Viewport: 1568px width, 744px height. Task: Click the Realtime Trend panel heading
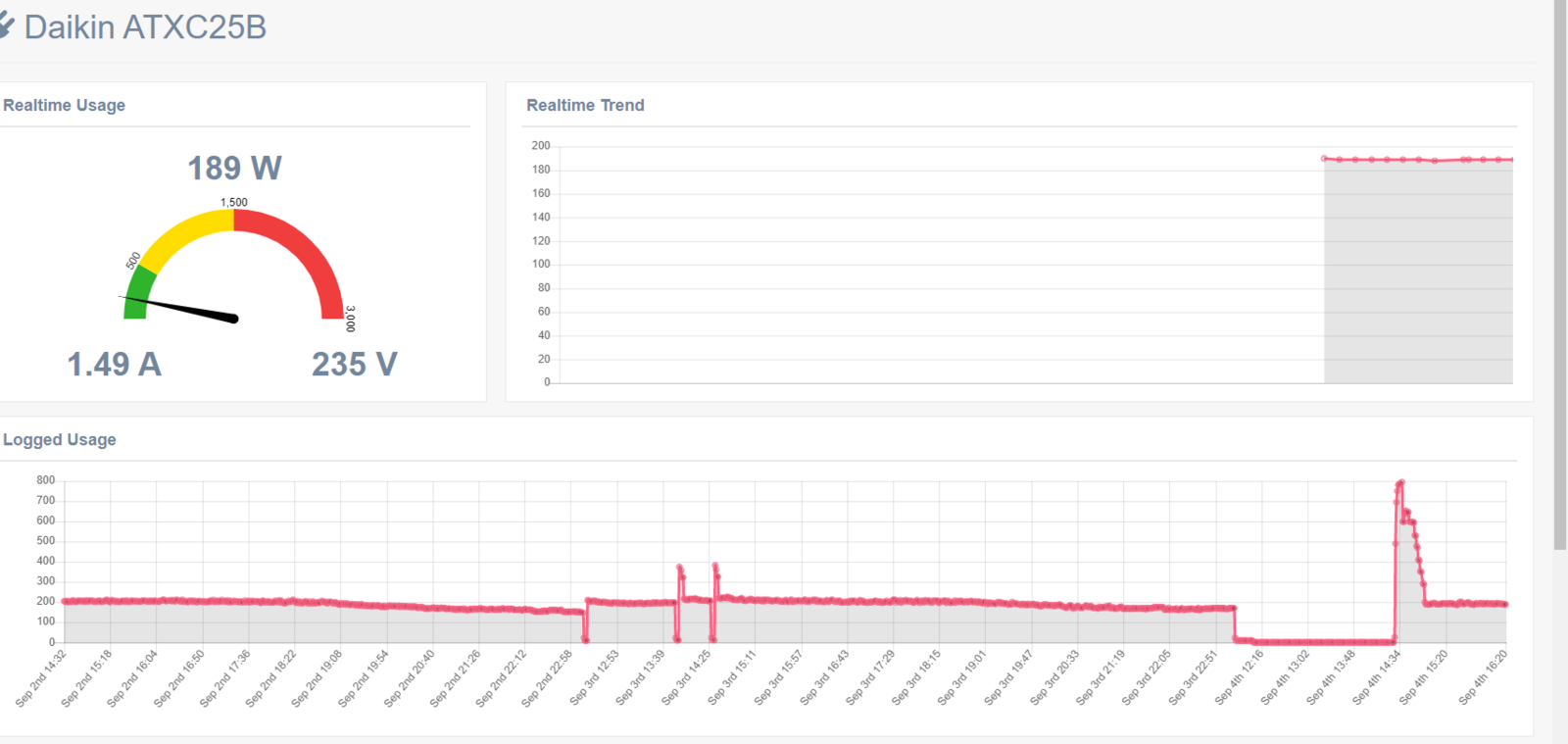click(x=585, y=105)
